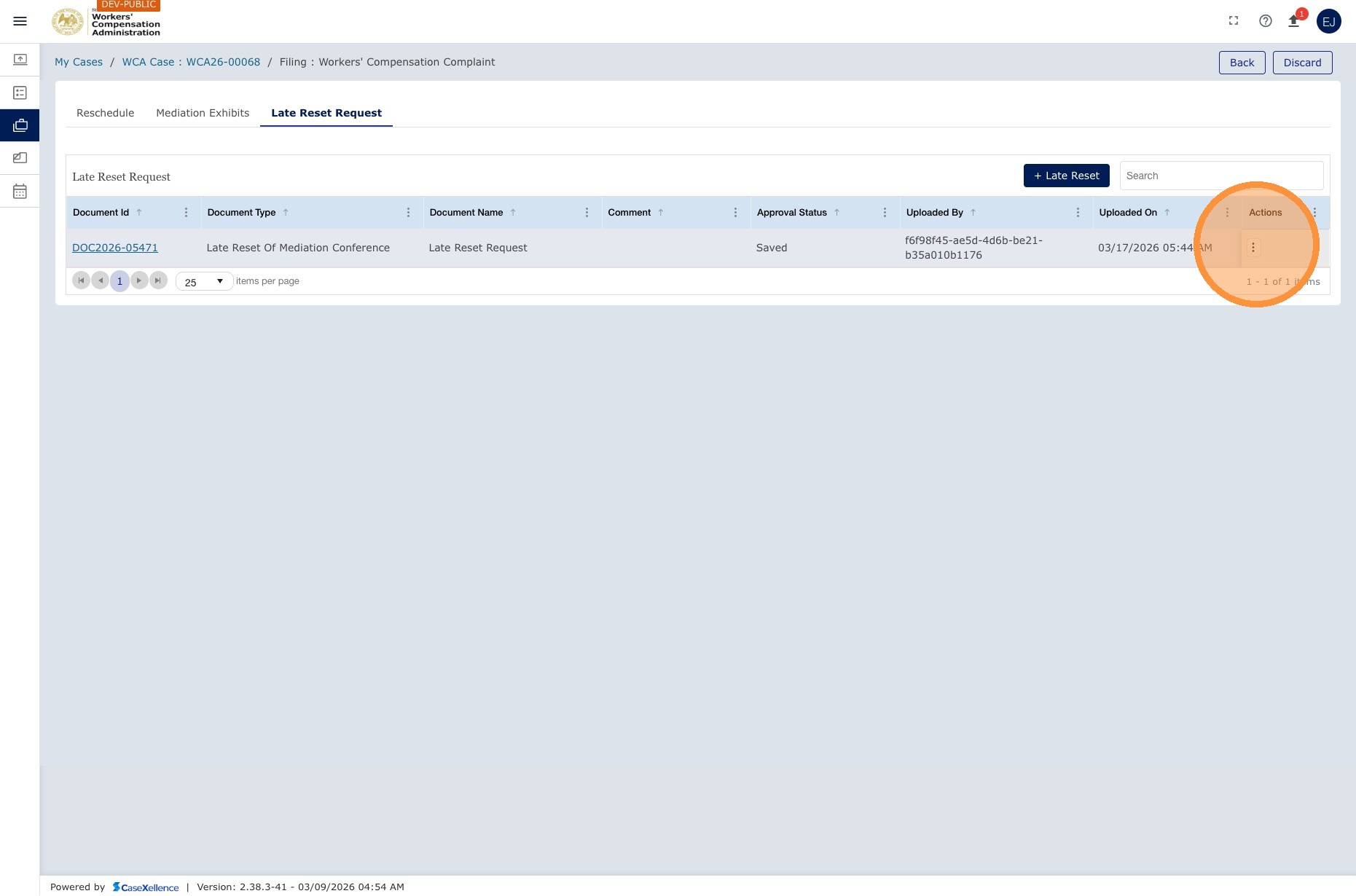Image resolution: width=1356 pixels, height=896 pixels.
Task: Go to My Cases breadcrumb
Action: (79, 62)
